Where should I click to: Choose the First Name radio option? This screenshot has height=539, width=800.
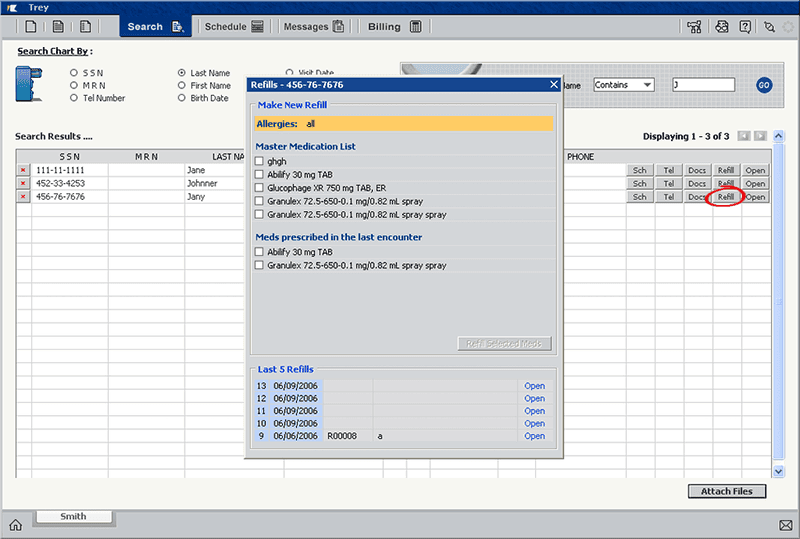point(182,85)
